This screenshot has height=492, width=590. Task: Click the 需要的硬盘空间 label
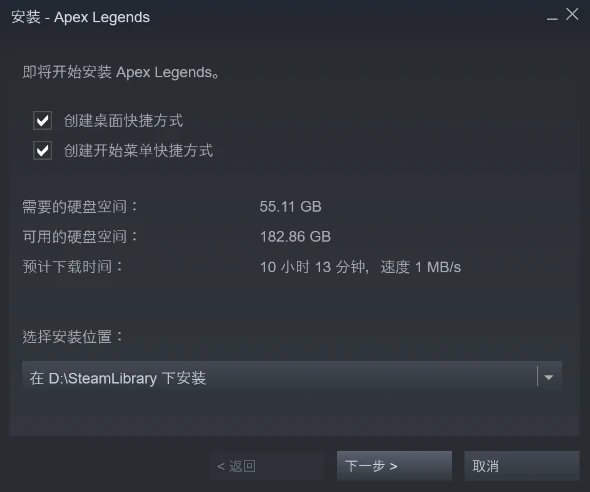click(80, 207)
